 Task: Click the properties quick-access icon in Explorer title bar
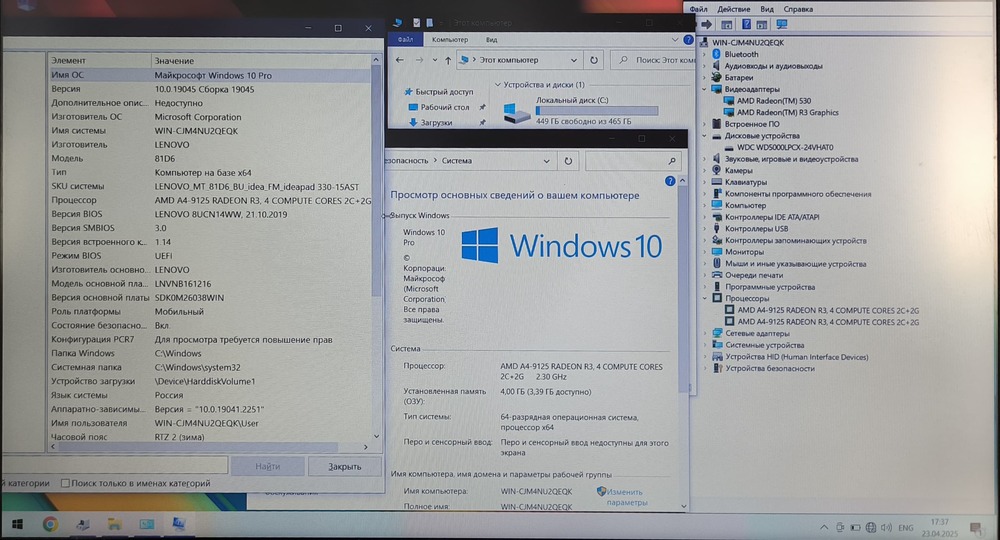pyautogui.click(x=416, y=23)
